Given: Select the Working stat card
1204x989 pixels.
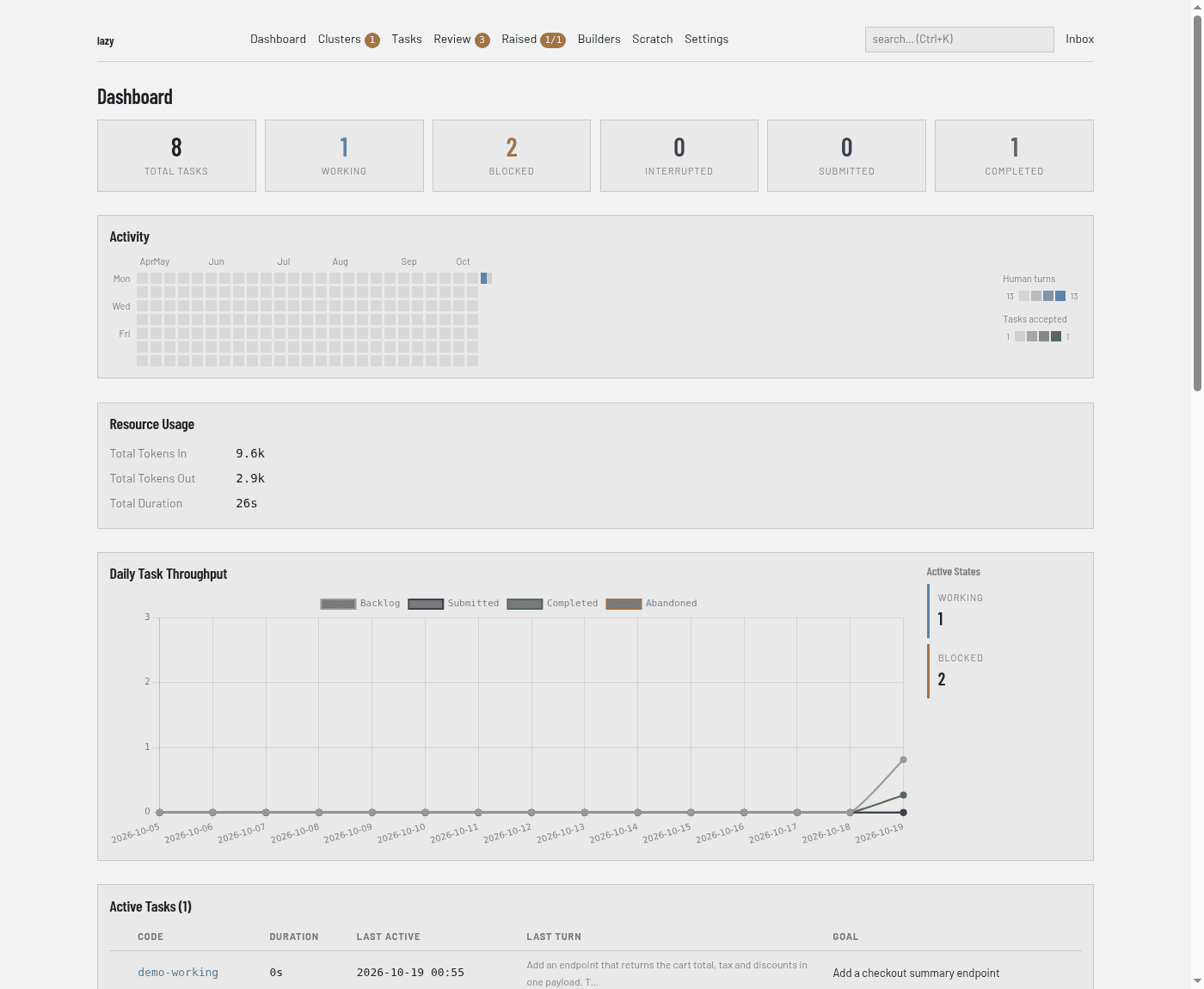Looking at the screenshot, I should click(344, 156).
